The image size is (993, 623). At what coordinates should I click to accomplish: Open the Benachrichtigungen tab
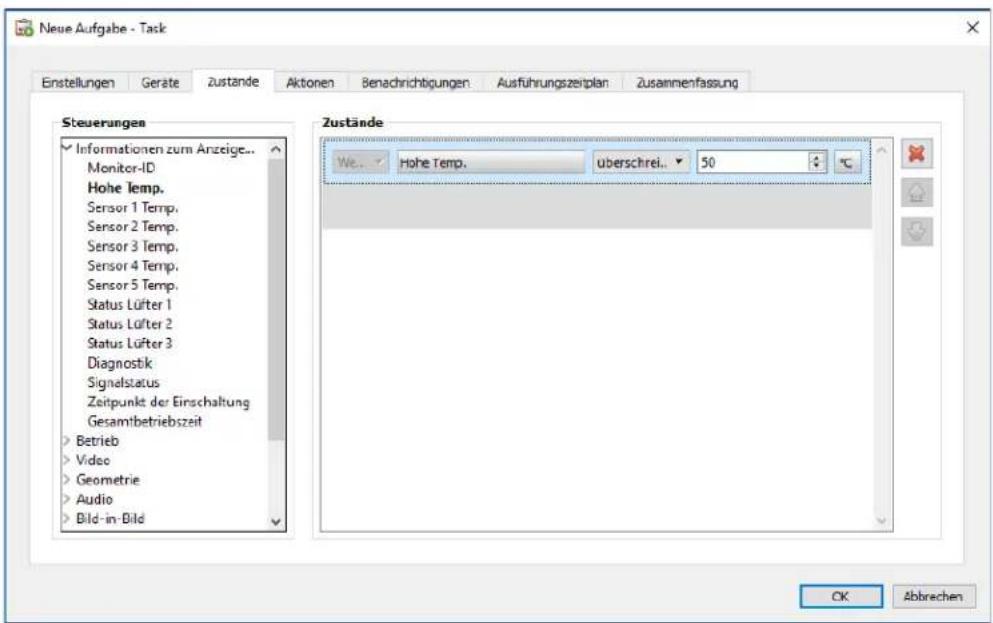pyautogui.click(x=415, y=82)
